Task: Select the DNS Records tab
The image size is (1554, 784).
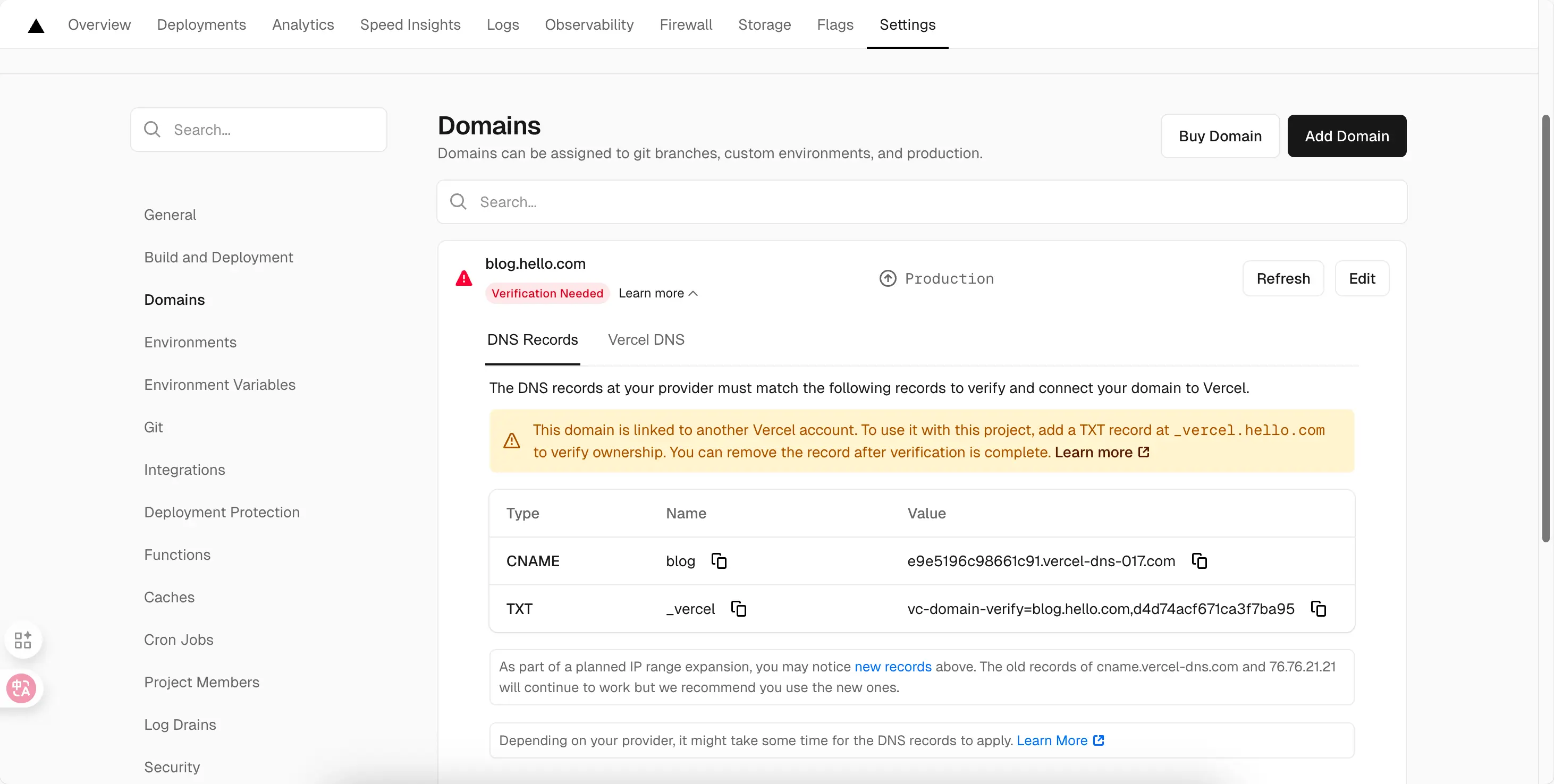Action: tap(532, 339)
